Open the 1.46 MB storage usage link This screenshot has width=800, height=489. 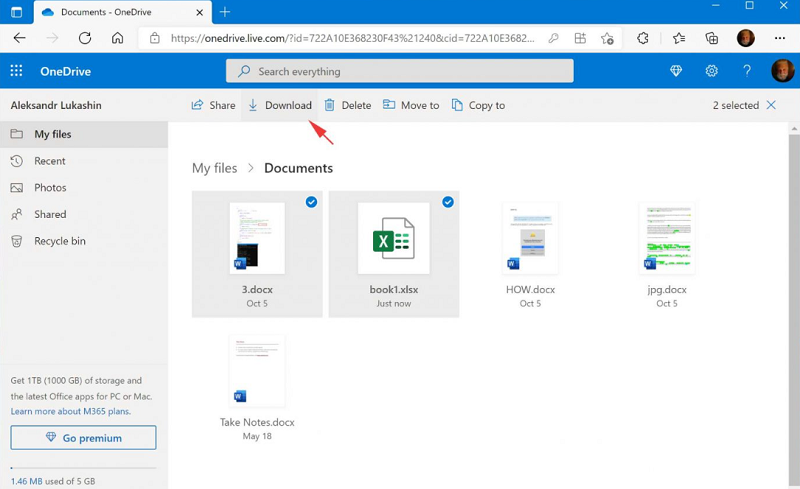pos(27,481)
